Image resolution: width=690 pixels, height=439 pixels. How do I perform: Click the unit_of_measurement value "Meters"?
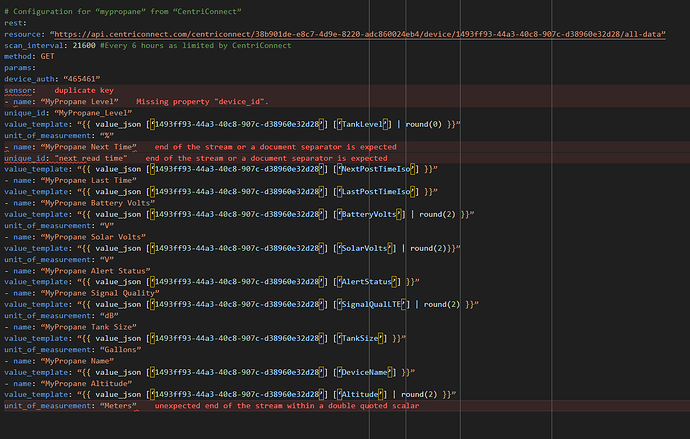click(x=118, y=406)
